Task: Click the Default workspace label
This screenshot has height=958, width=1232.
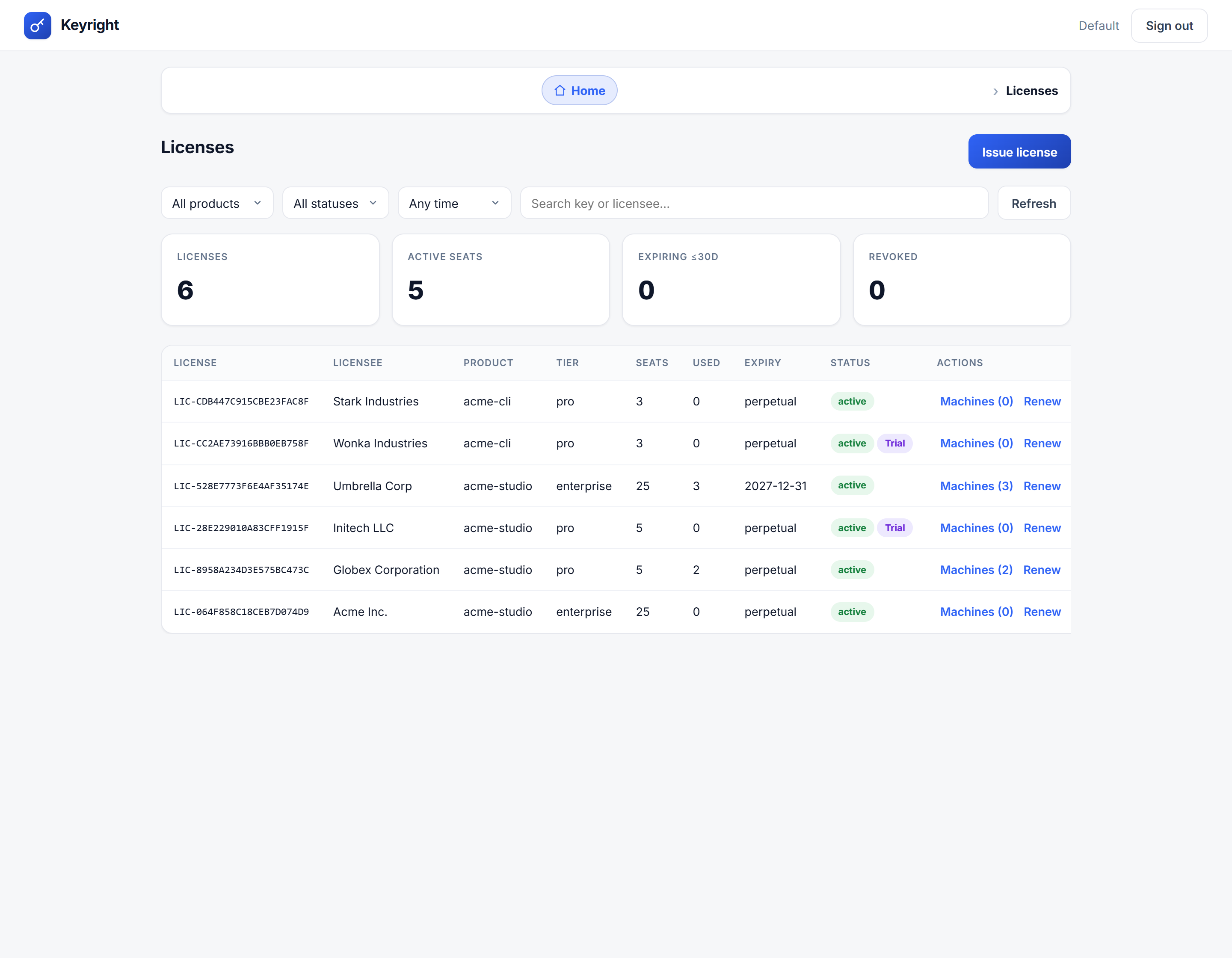Action: point(1098,25)
